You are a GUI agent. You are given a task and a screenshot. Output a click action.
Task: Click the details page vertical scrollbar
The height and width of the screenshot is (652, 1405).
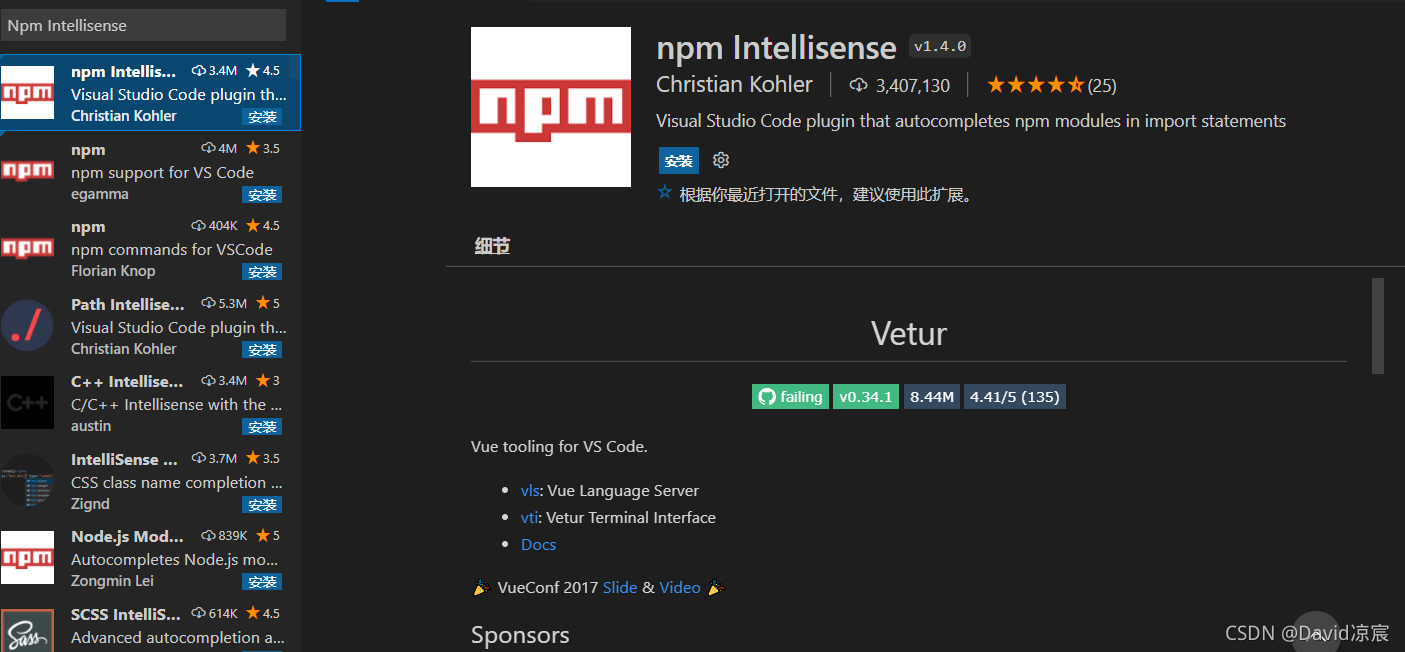[1378, 327]
